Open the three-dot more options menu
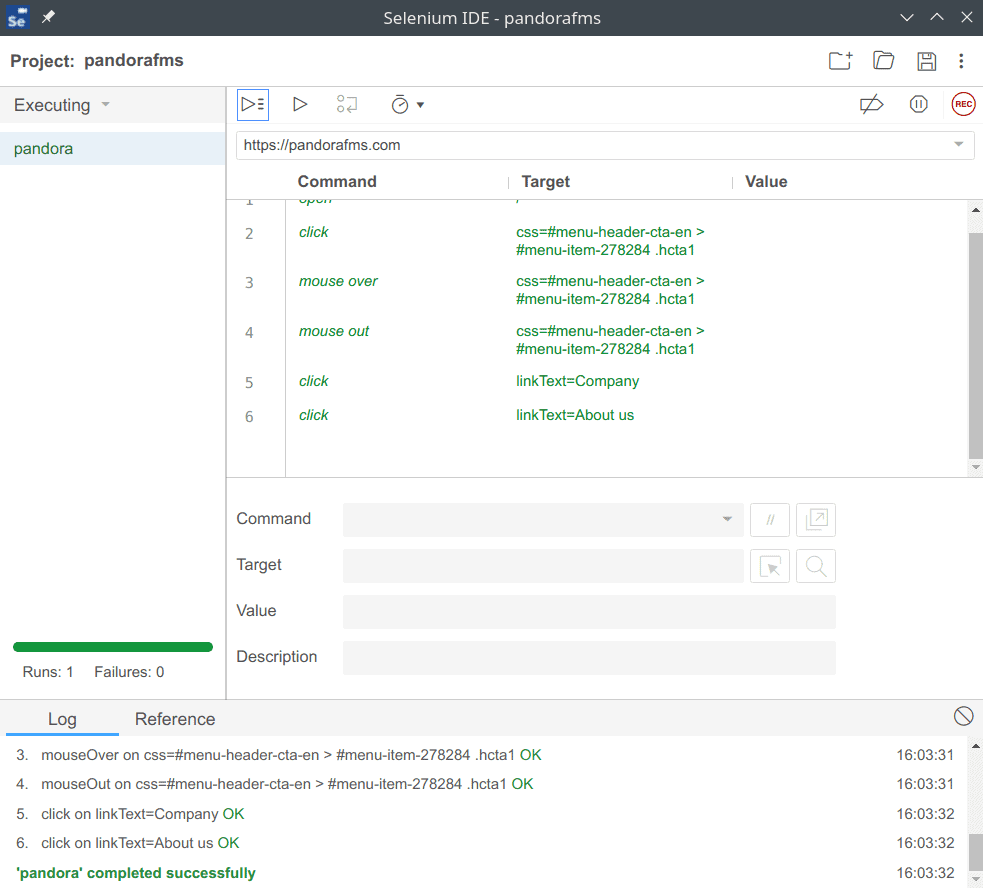Viewport: 983px width, 888px height. [961, 61]
